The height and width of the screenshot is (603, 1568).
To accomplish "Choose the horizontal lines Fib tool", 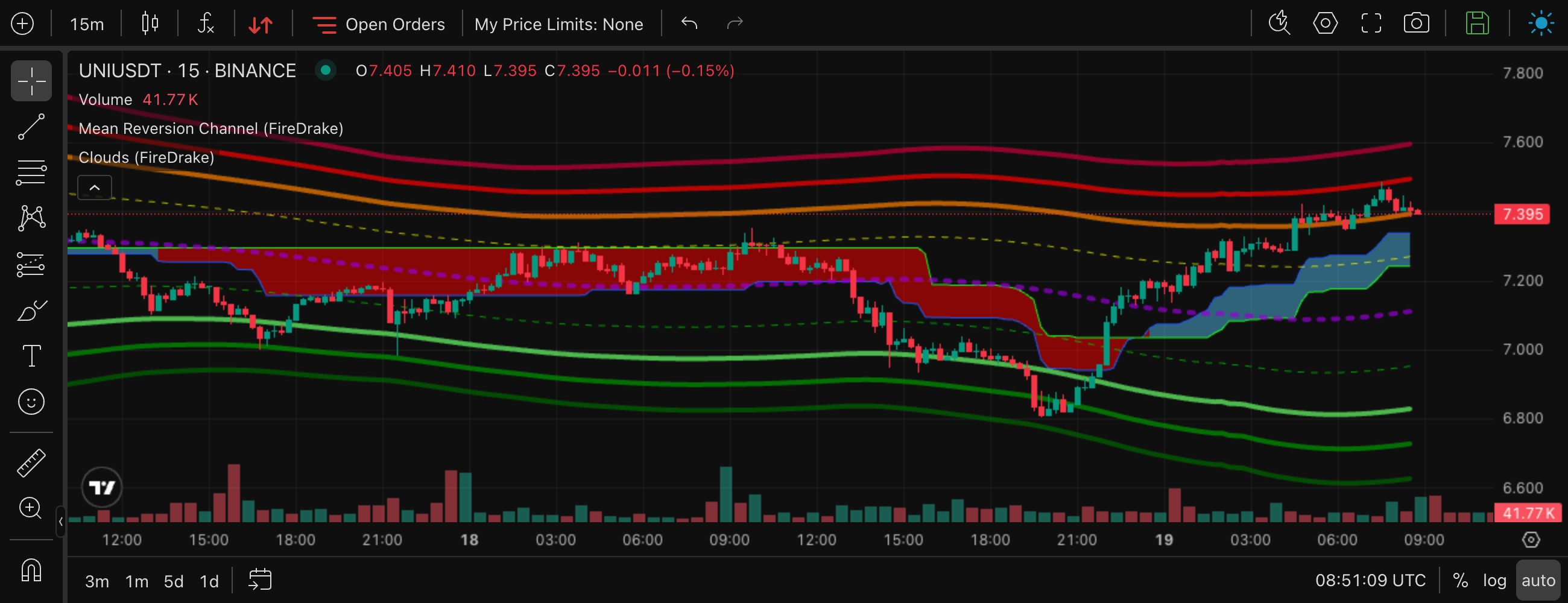I will [x=31, y=173].
